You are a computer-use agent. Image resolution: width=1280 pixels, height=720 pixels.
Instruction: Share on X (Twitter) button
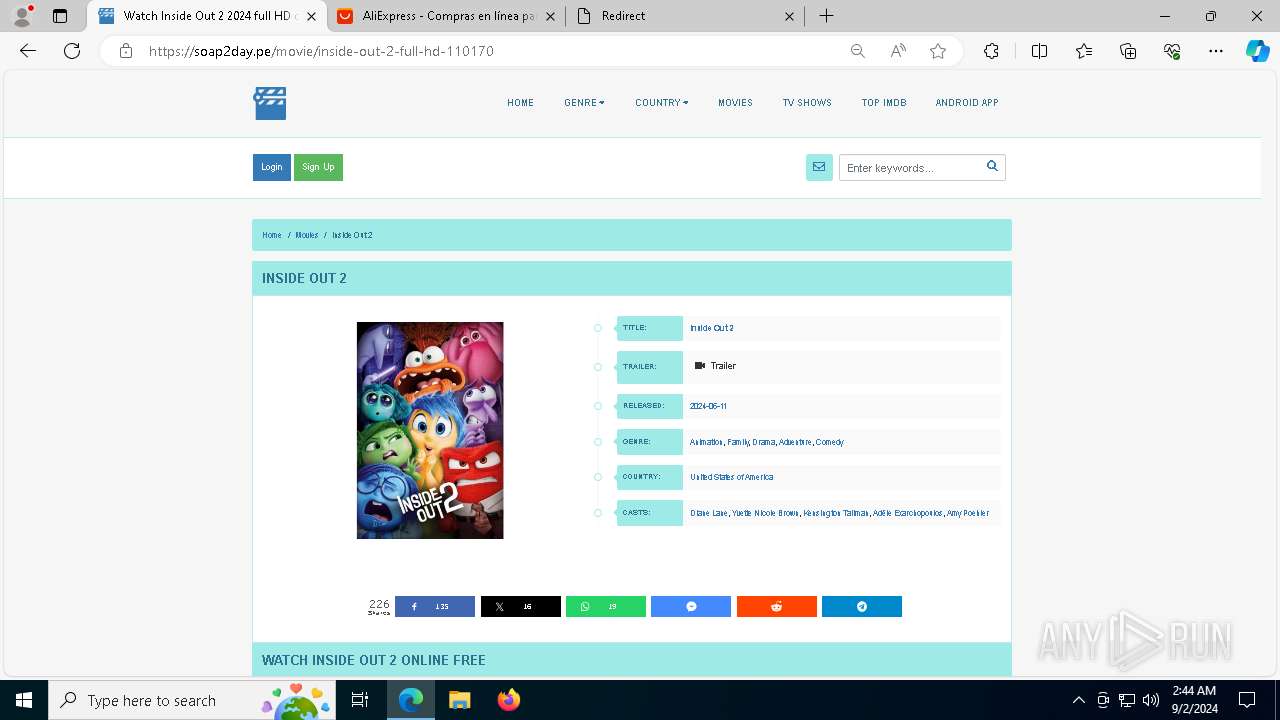point(521,607)
